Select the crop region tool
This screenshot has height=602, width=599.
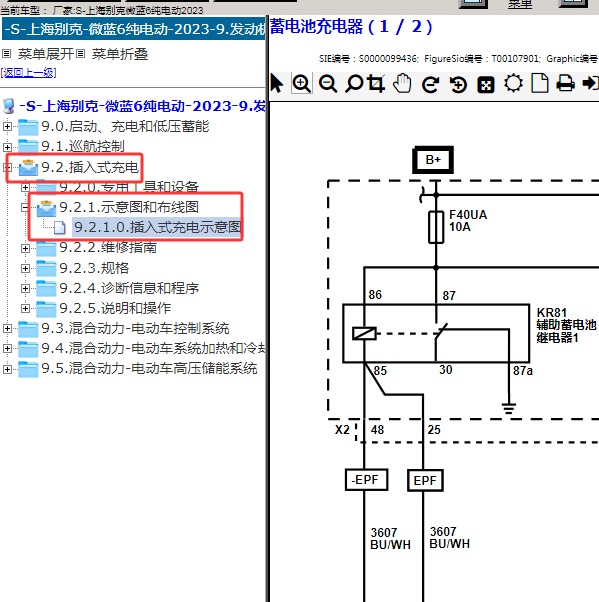[376, 83]
